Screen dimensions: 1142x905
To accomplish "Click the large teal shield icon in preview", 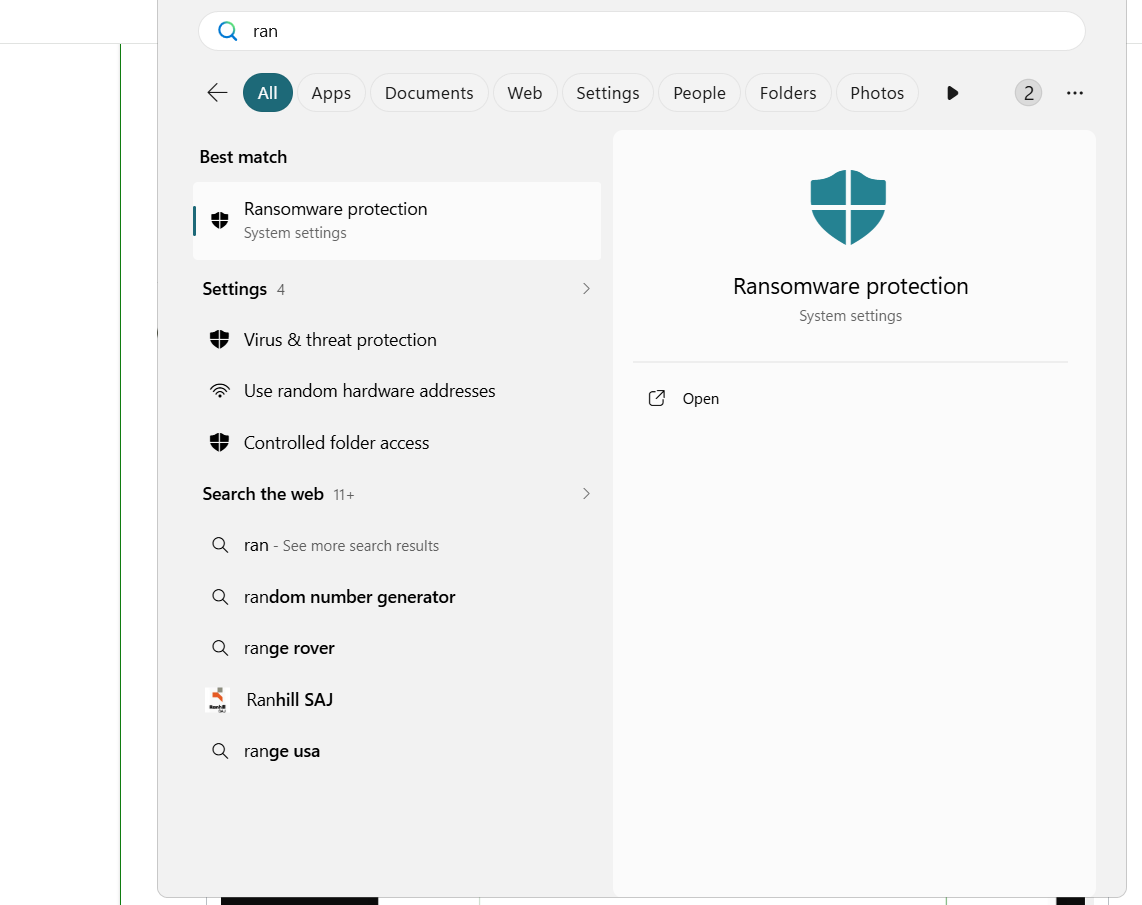I will click(x=848, y=207).
